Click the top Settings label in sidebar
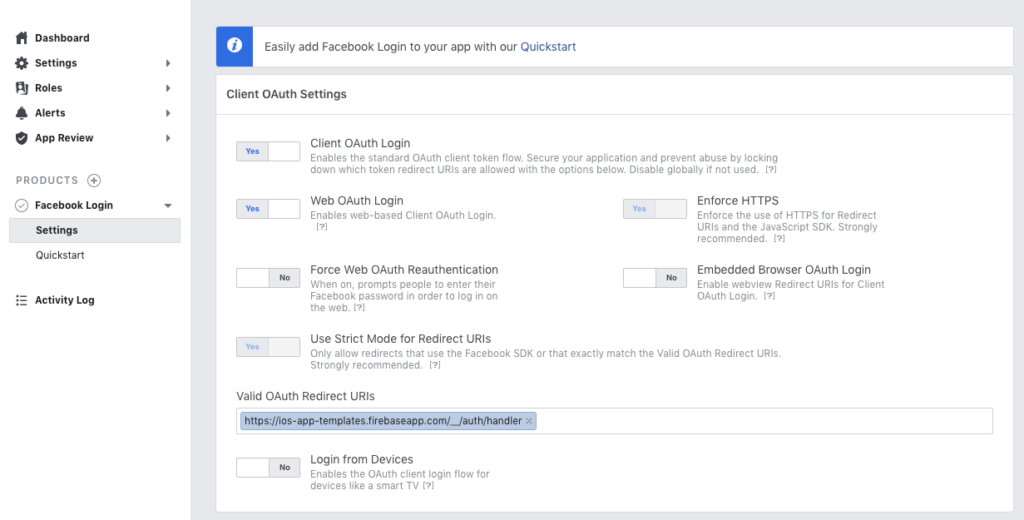This screenshot has width=1024, height=520. [x=56, y=63]
